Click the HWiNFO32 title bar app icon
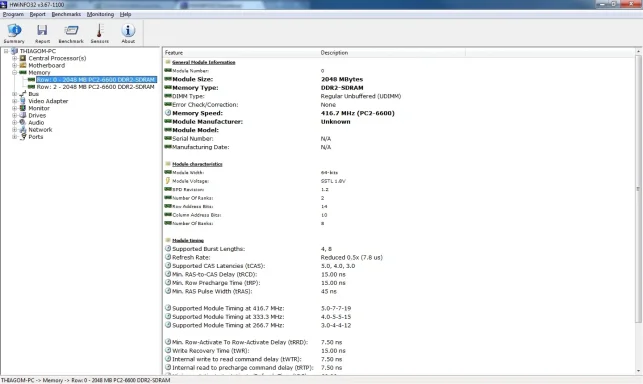 [4, 5]
